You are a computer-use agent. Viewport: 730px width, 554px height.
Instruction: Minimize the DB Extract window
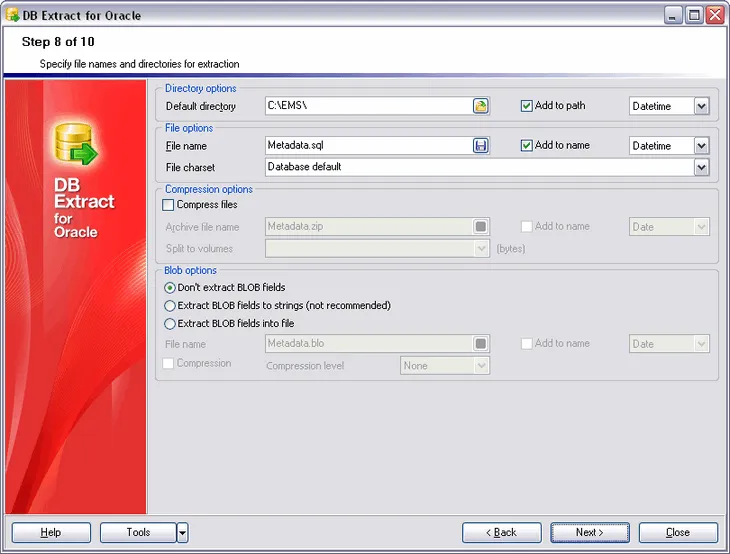672,15
